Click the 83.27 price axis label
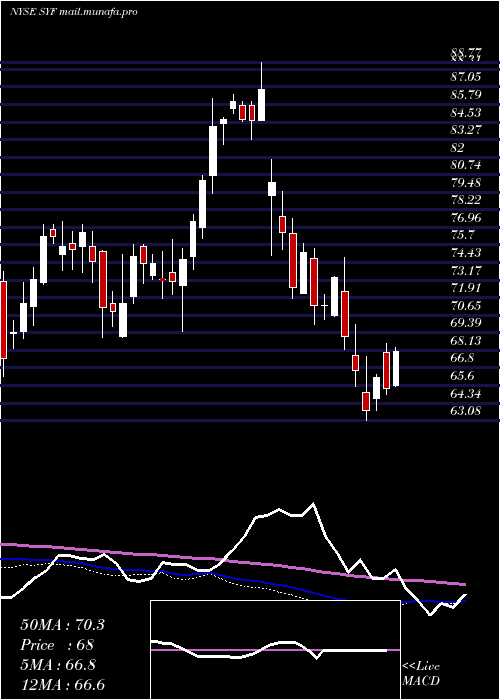The image size is (500, 700). (x=466, y=130)
